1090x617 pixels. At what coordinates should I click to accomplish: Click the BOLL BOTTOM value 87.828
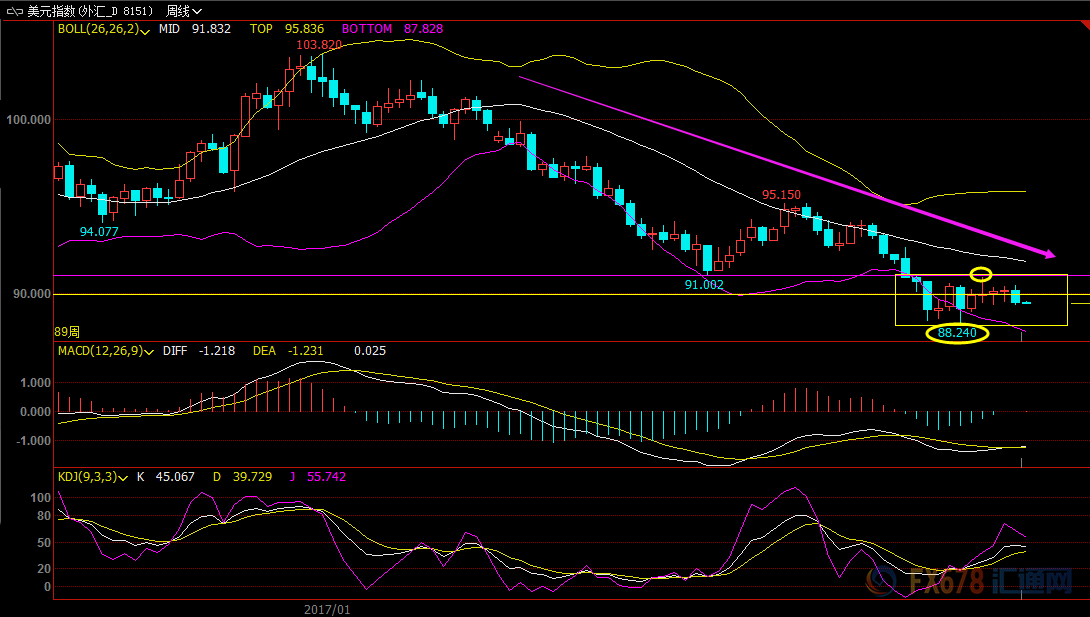click(423, 28)
